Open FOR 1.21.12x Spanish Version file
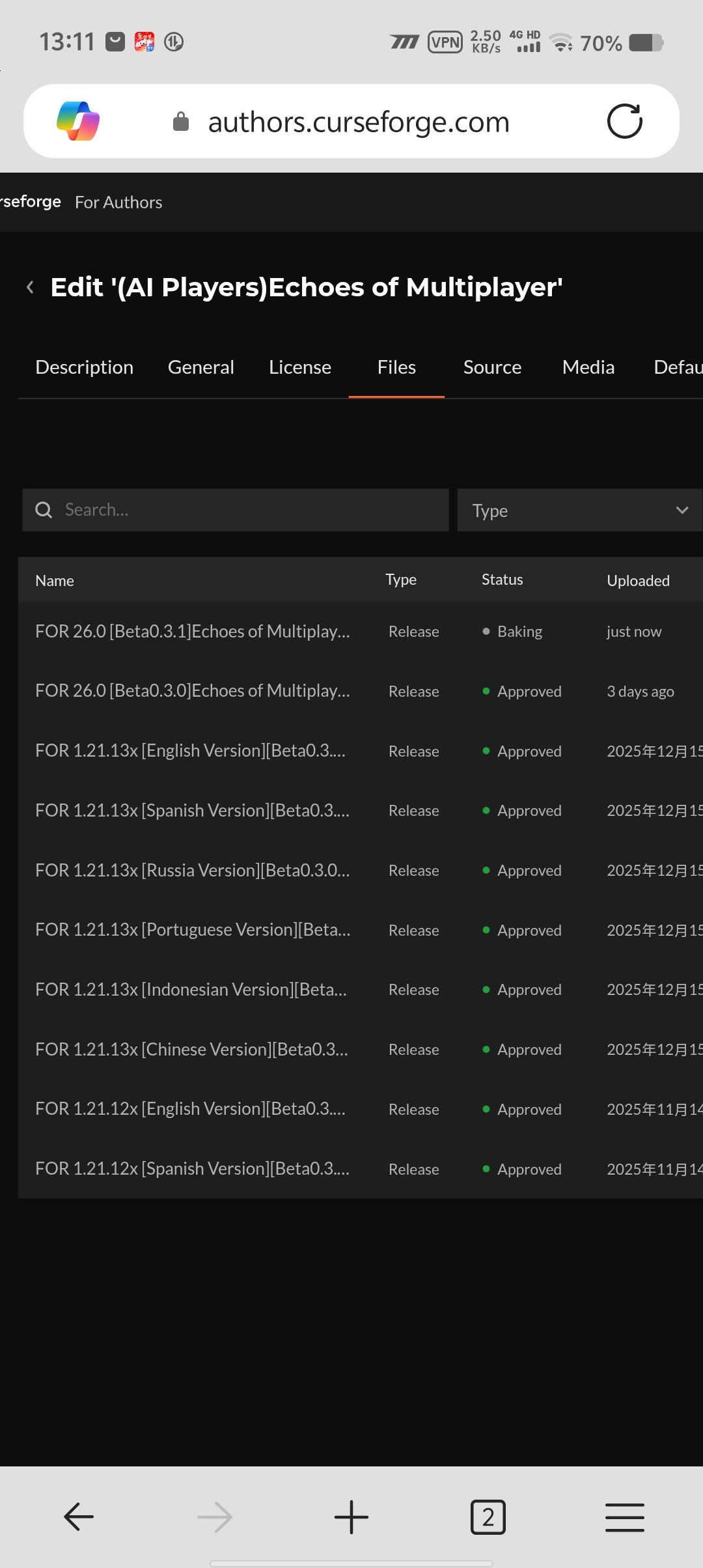 click(192, 1169)
